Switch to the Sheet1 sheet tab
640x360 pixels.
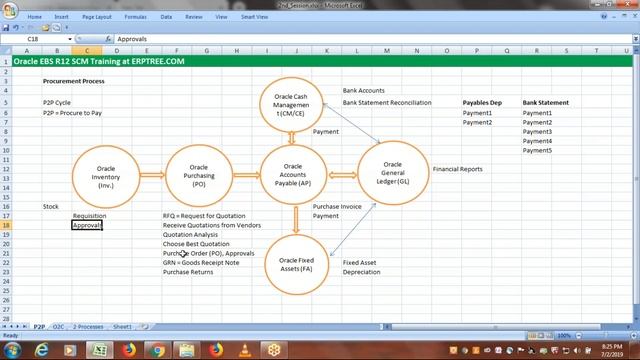pyautogui.click(x=122, y=327)
